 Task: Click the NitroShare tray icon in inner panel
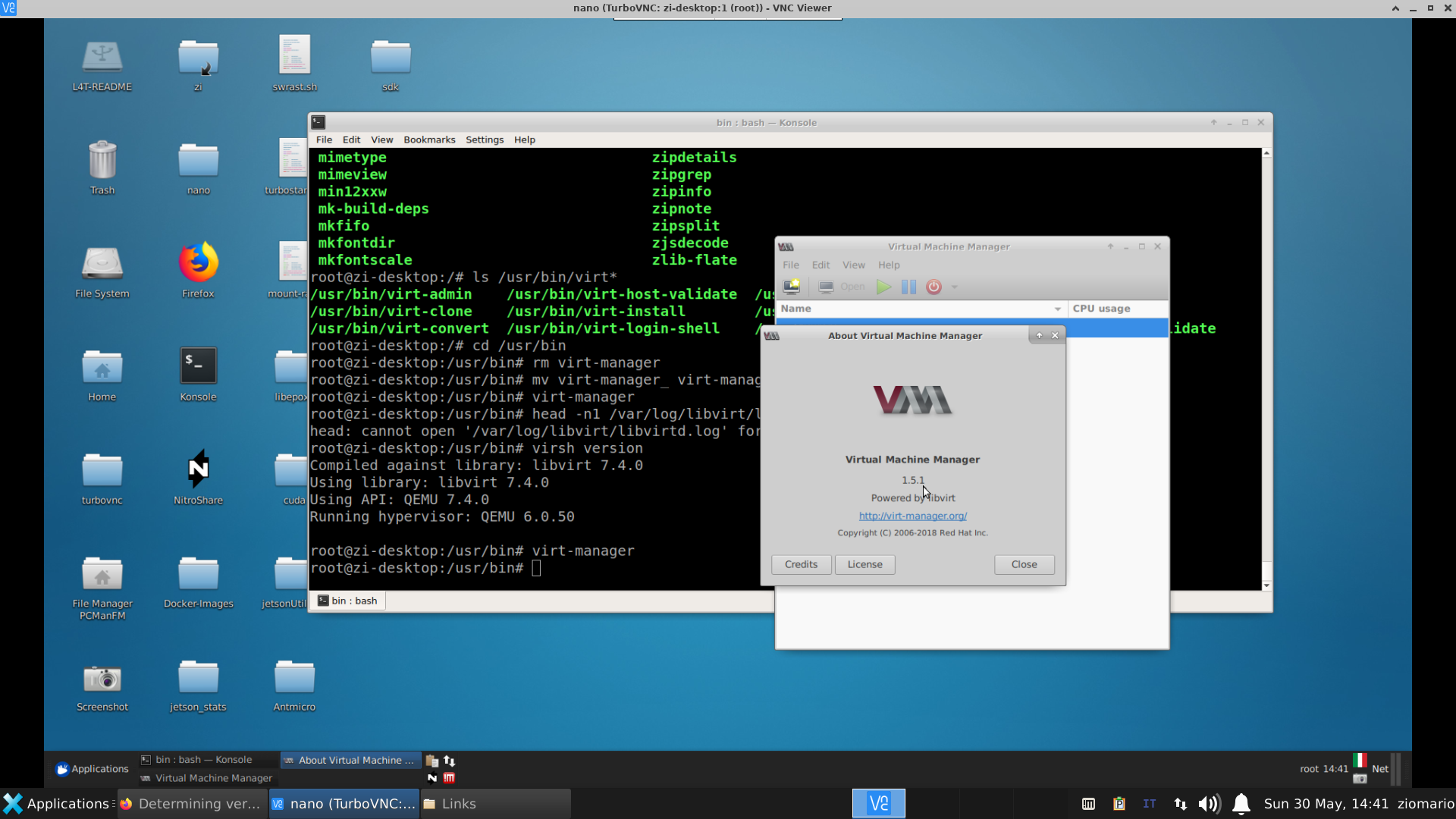[432, 777]
